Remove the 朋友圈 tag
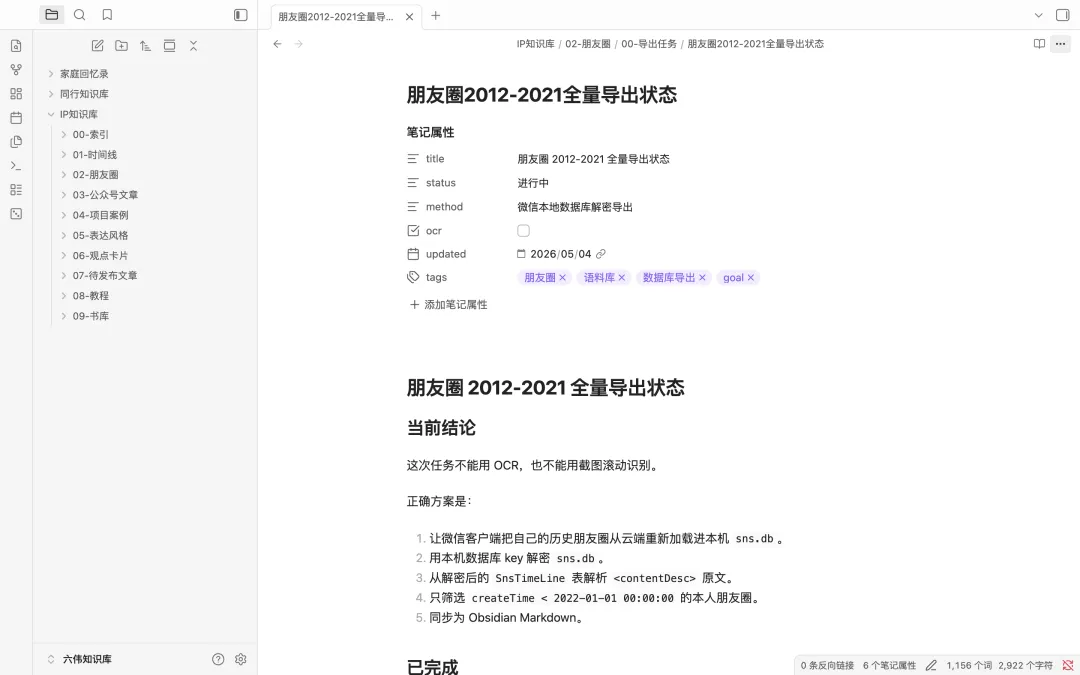The height and width of the screenshot is (675, 1080). [x=563, y=278]
